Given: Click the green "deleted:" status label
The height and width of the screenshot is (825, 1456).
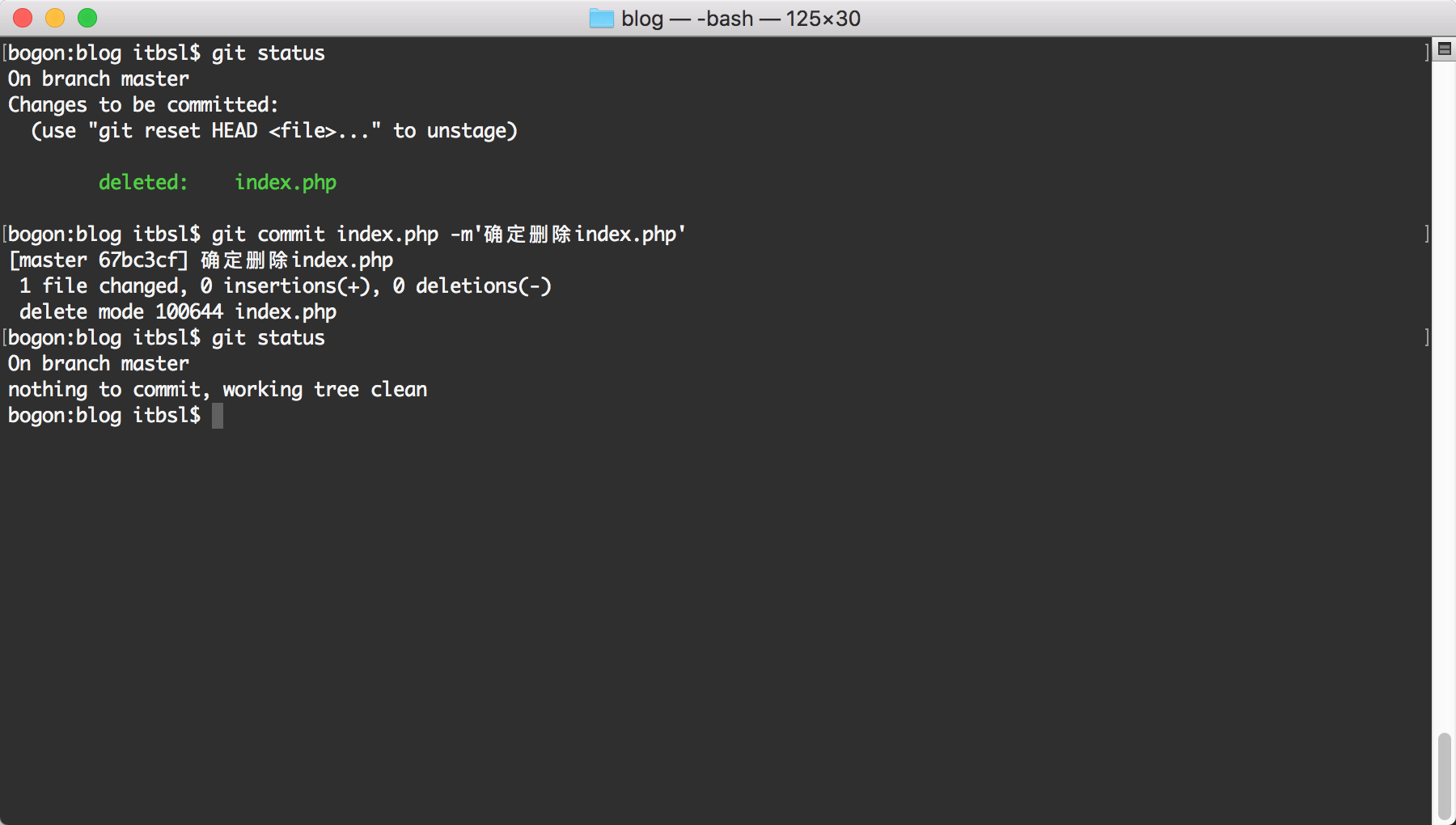Looking at the screenshot, I should (142, 183).
